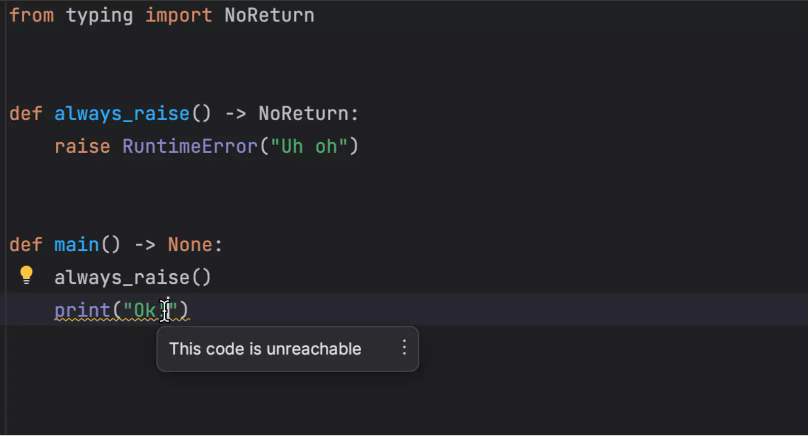Image resolution: width=808 pixels, height=437 pixels.
Task: Click NoReturn in the import line
Action: coord(270,15)
